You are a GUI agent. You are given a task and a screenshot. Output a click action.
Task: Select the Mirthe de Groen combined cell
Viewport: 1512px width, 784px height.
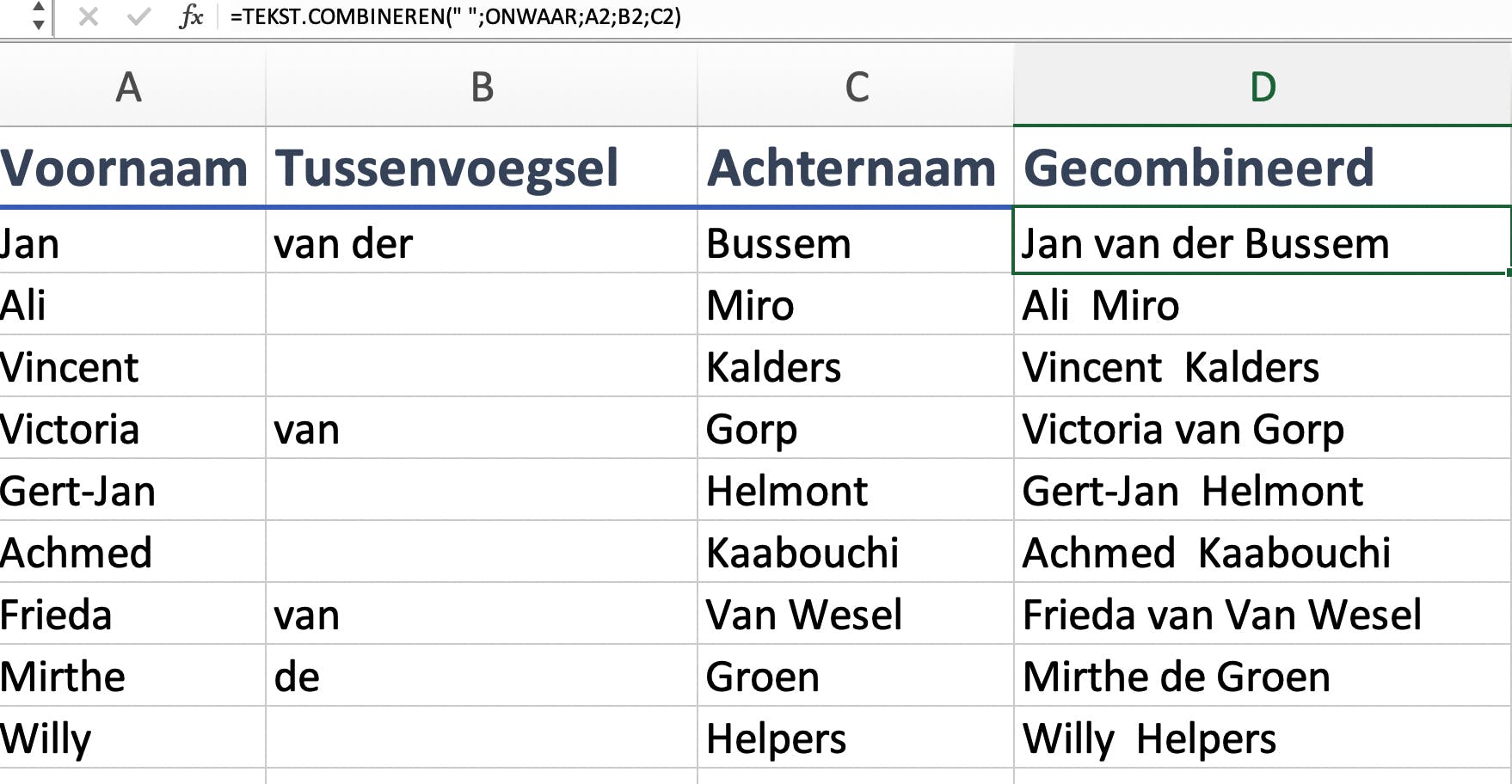[x=1176, y=677]
